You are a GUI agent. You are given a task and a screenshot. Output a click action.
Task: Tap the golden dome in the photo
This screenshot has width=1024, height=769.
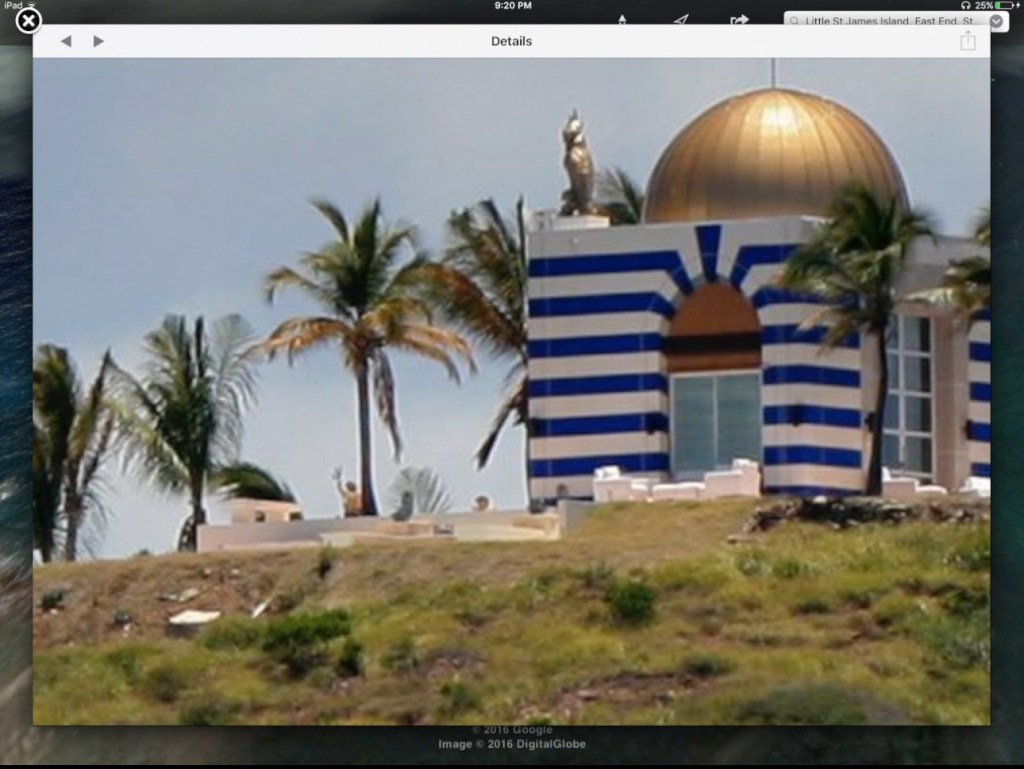770,155
